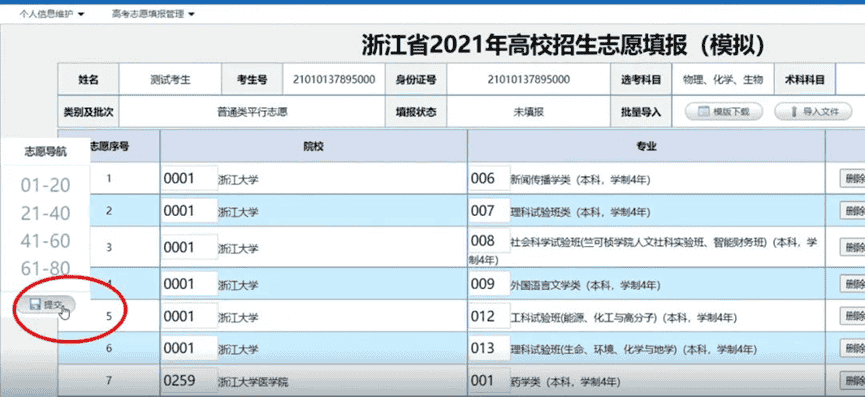The image size is (865, 397).
Task: Click school code field in row 3
Action: pyautogui.click(x=190, y=247)
